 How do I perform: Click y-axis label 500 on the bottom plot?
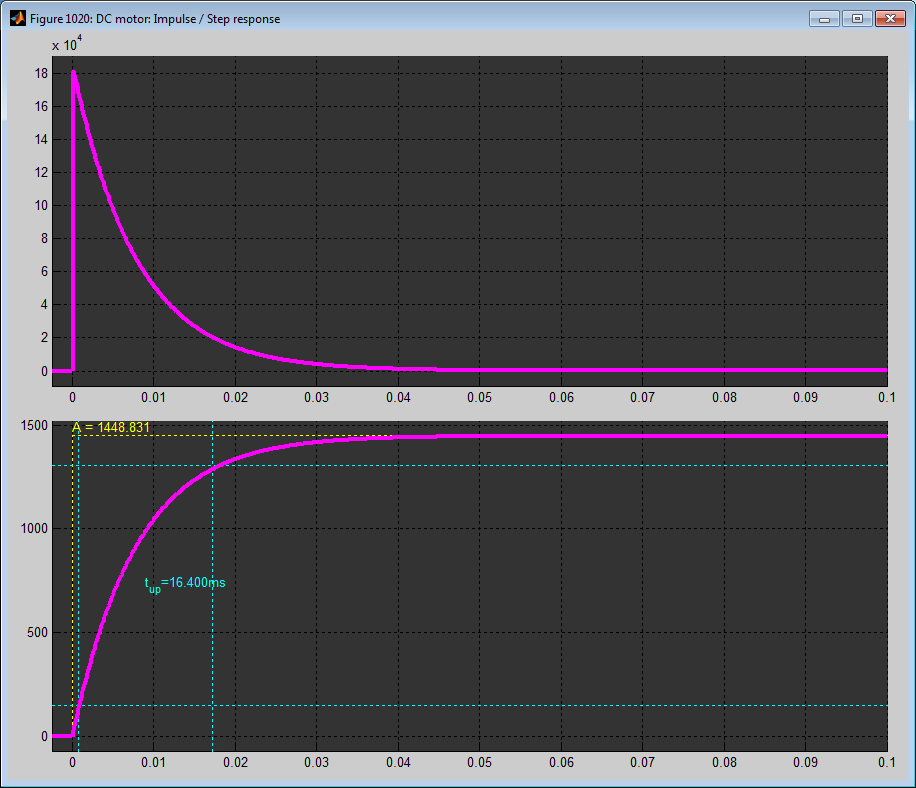coord(37,633)
